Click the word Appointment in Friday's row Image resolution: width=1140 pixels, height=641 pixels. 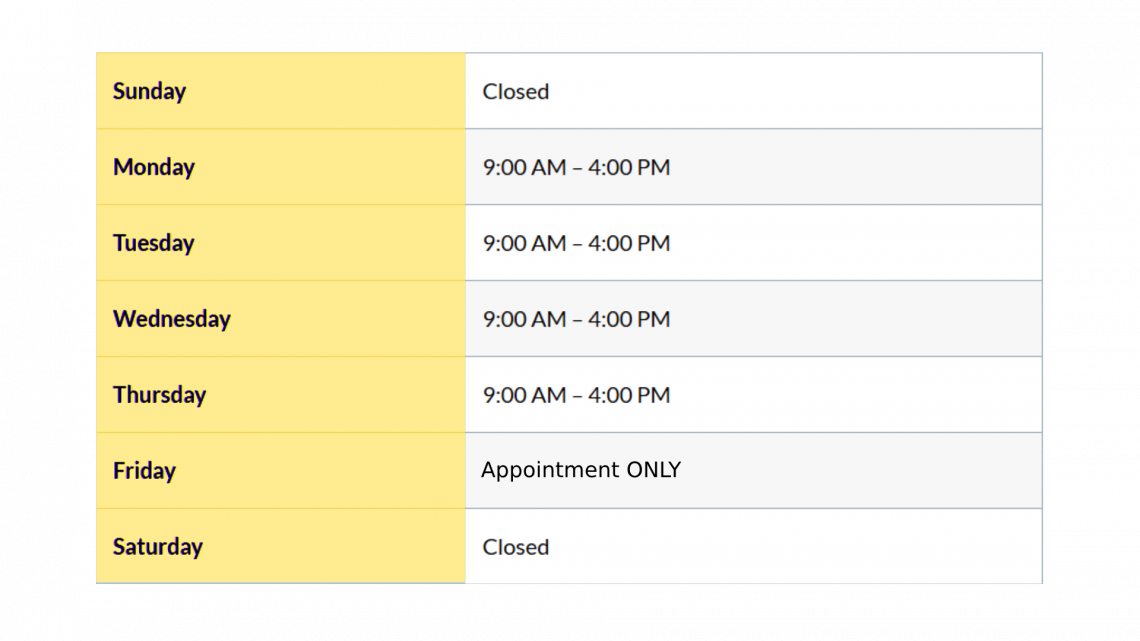tap(549, 470)
